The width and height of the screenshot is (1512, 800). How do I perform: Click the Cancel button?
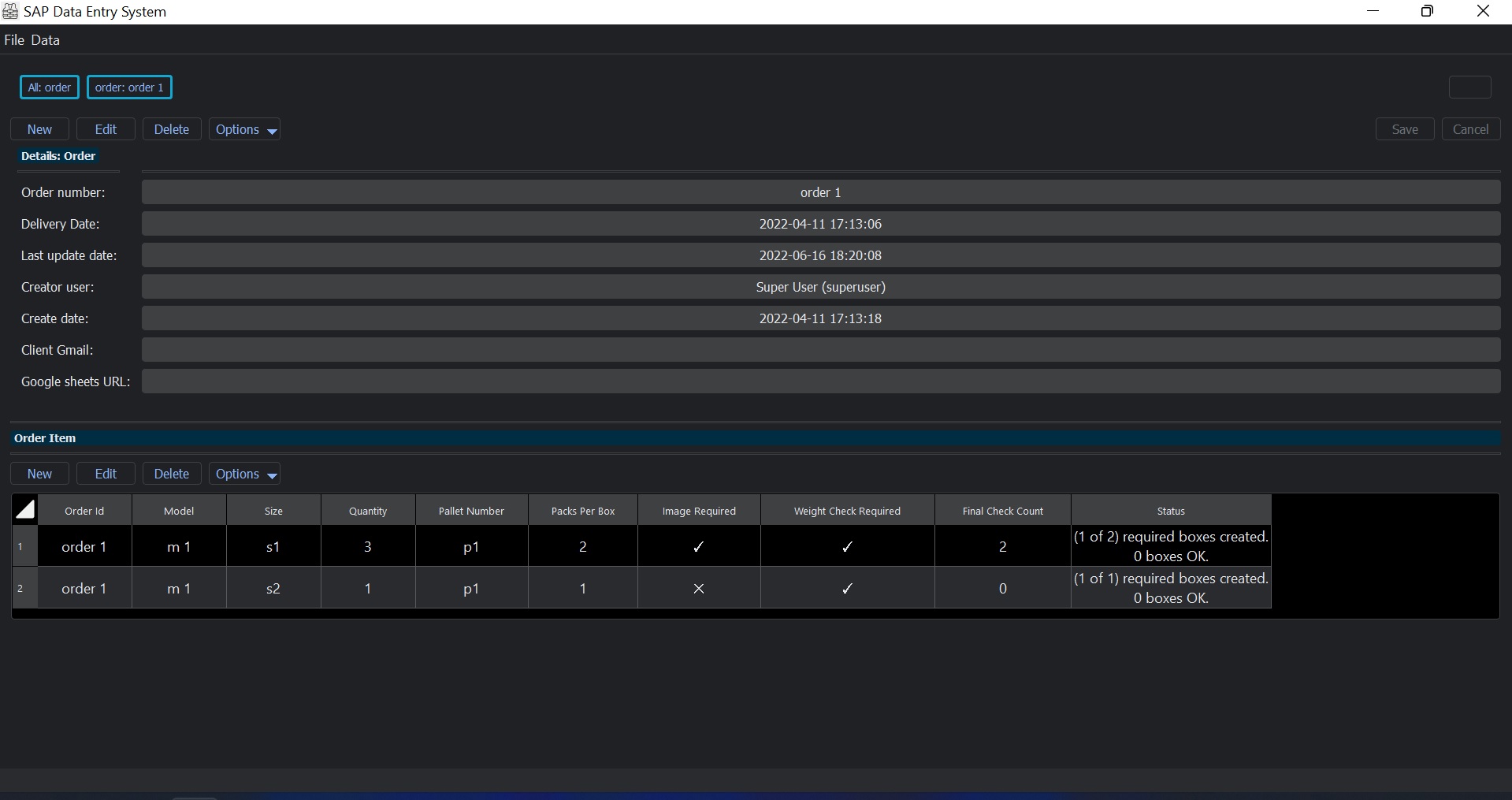click(1471, 129)
